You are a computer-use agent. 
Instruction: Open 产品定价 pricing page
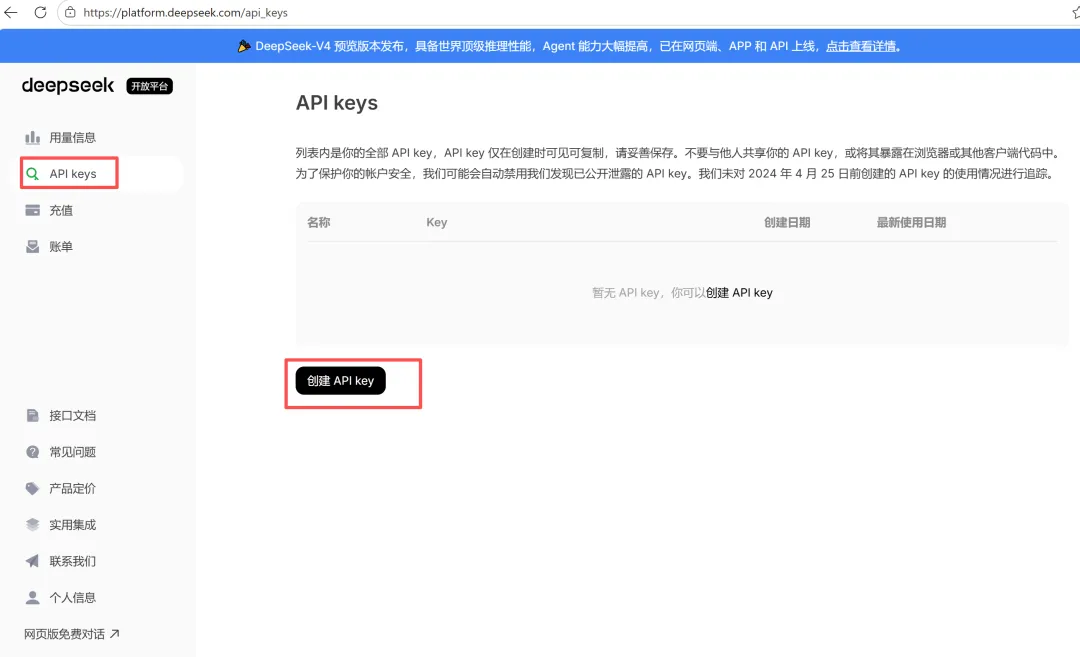pyautogui.click(x=72, y=489)
